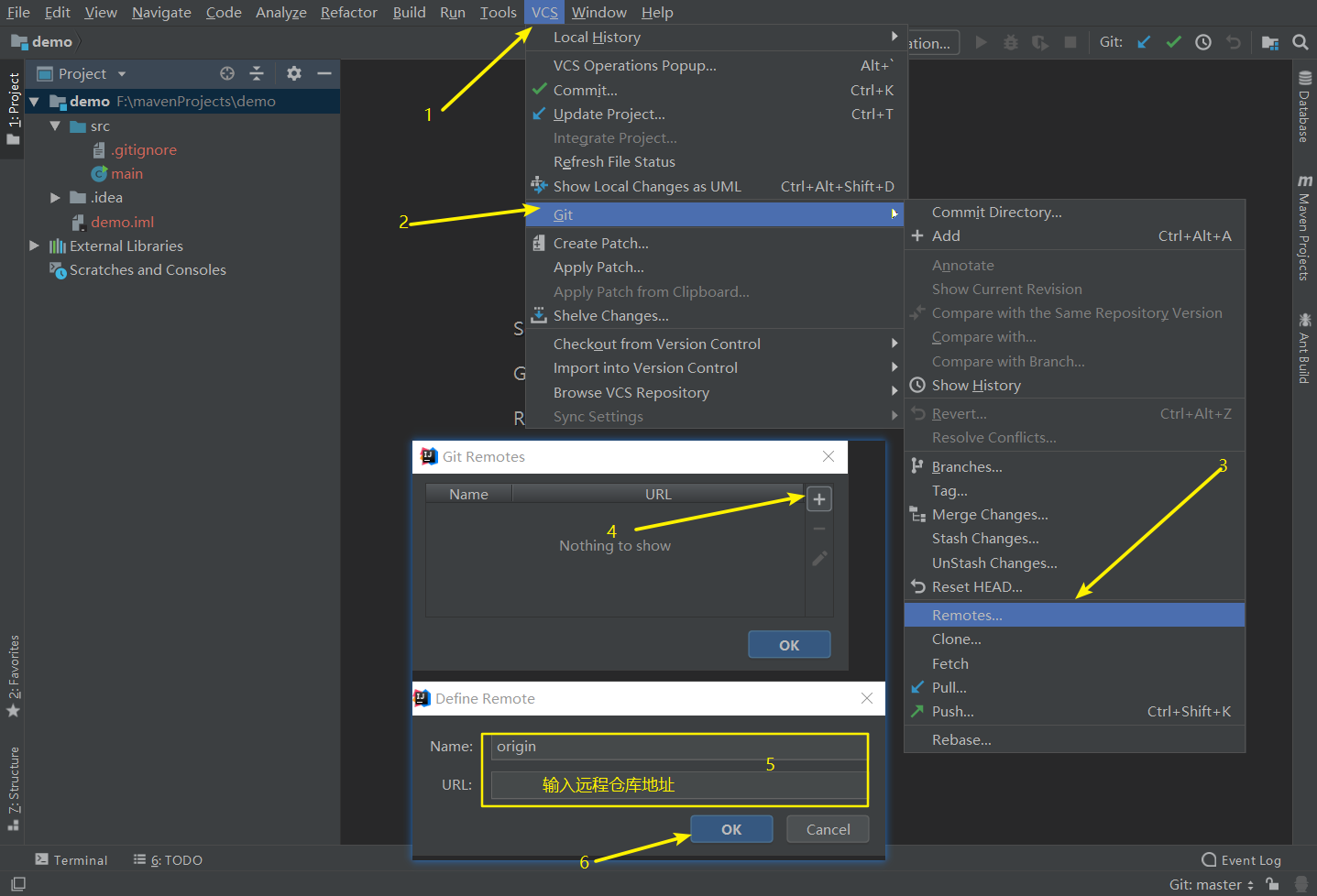Open Project panel settings gear

coord(294,73)
